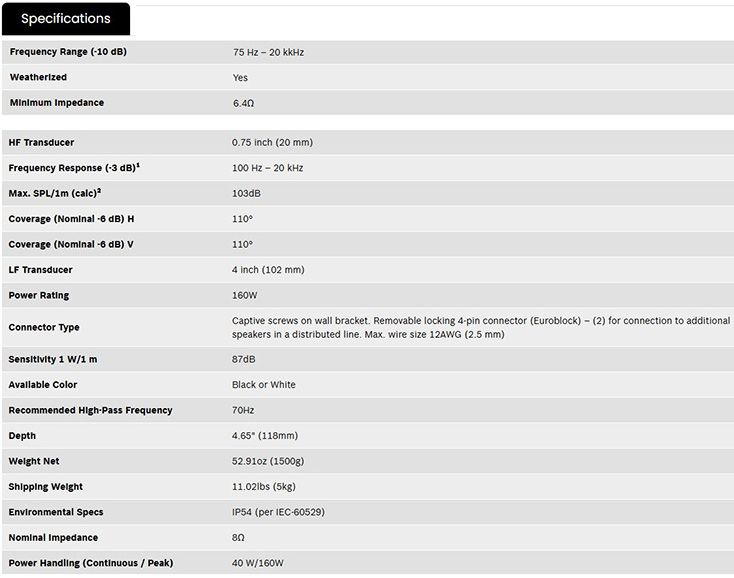Open the Specifications tab
Image resolution: width=734 pixels, height=578 pixels.
pyautogui.click(x=66, y=19)
